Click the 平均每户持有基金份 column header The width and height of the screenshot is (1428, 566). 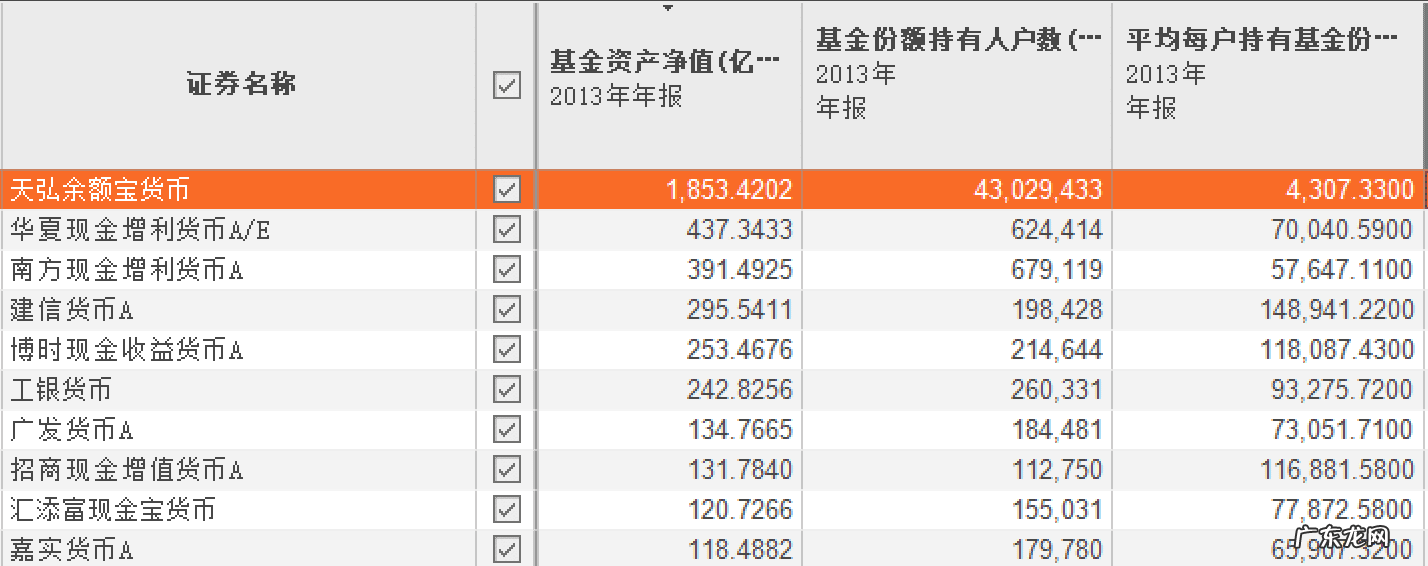1268,85
